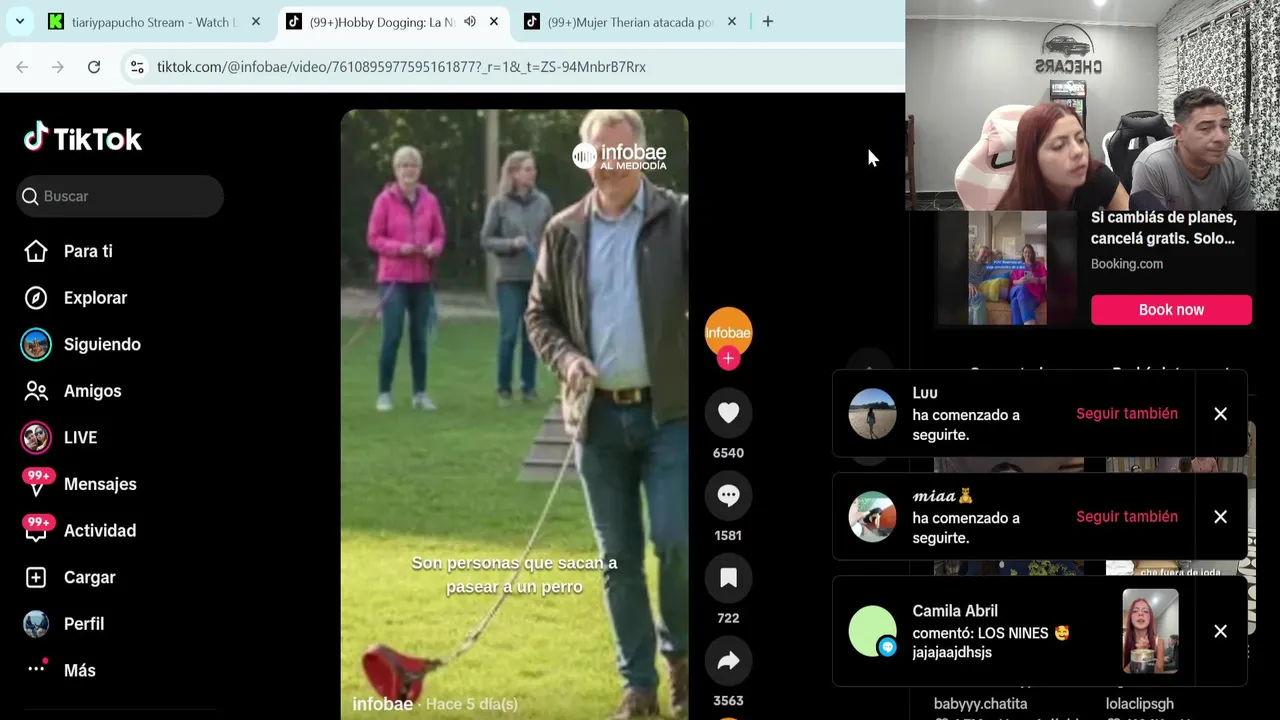Click the babyyy.chatita username
The width and height of the screenshot is (1280, 720).
pyautogui.click(x=980, y=704)
